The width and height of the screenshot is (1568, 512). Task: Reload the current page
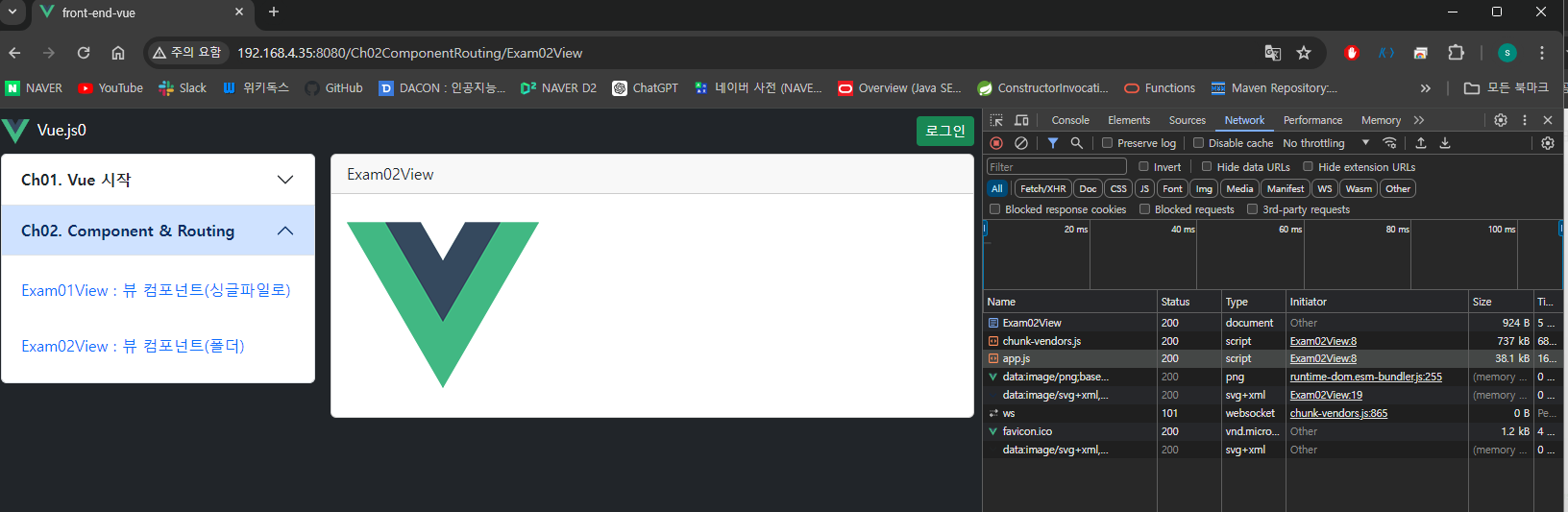(84, 53)
